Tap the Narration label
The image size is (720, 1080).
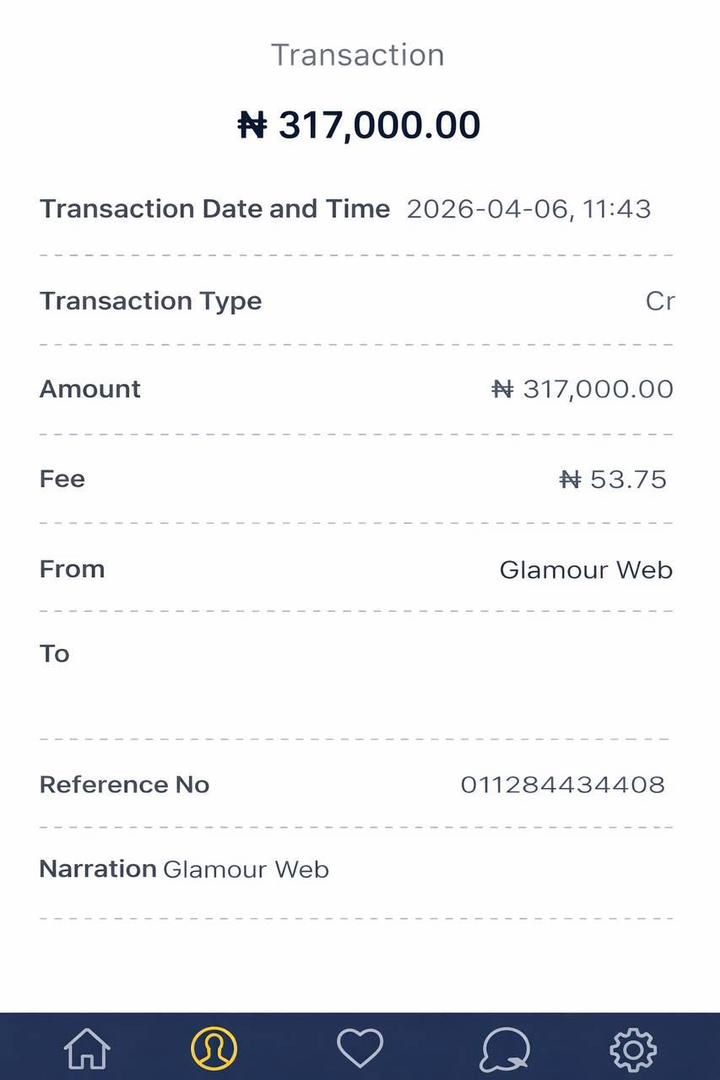coord(97,869)
